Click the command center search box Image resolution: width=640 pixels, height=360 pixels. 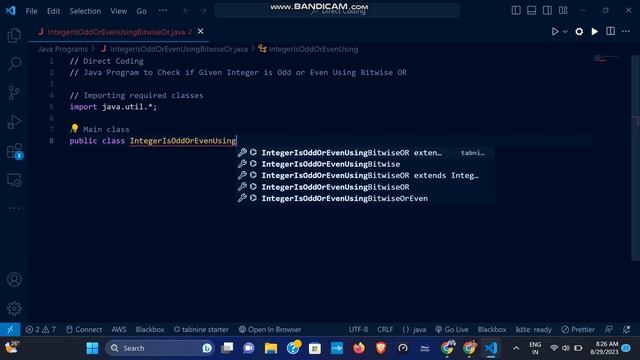click(x=337, y=11)
